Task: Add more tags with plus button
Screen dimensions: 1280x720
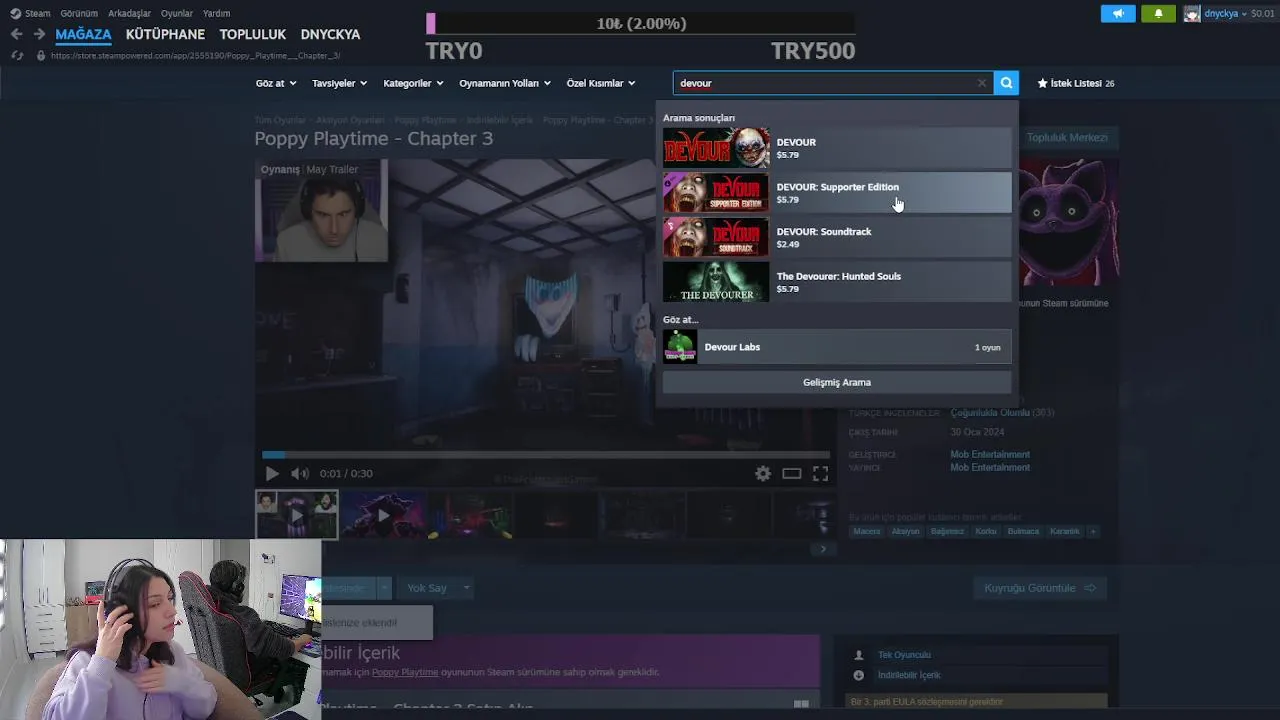Action: [x=1093, y=531]
